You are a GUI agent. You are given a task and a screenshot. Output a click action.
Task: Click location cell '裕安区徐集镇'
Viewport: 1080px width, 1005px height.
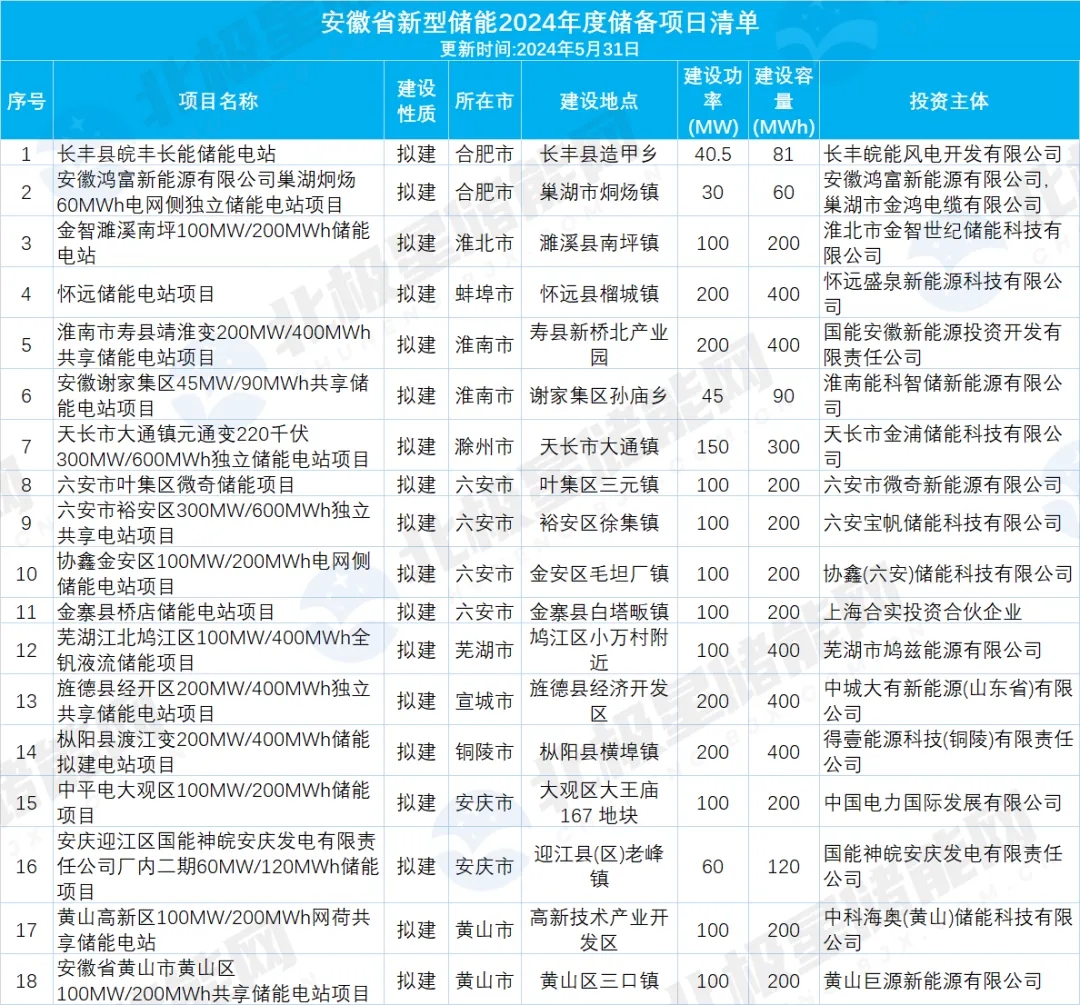coord(599,523)
